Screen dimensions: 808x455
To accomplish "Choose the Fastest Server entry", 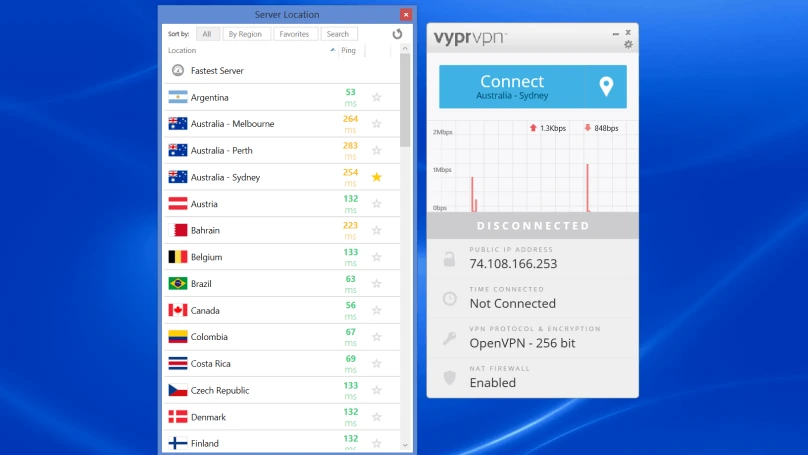I will (281, 71).
